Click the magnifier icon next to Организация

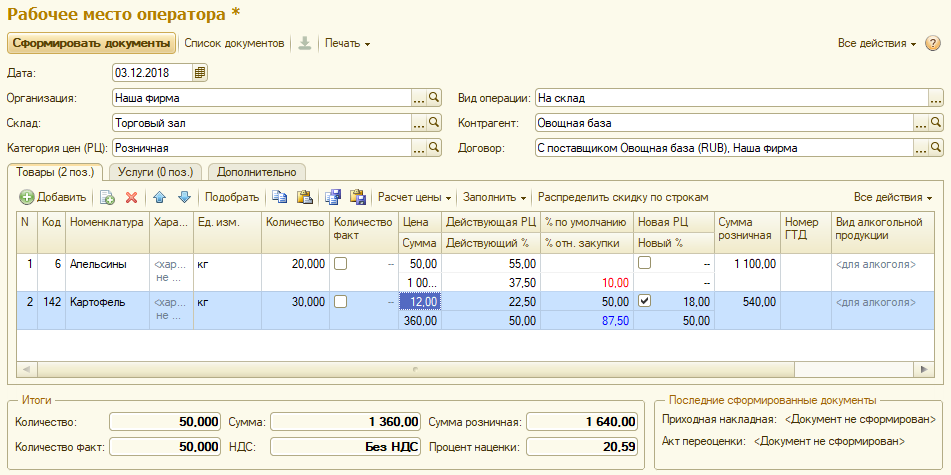click(434, 98)
